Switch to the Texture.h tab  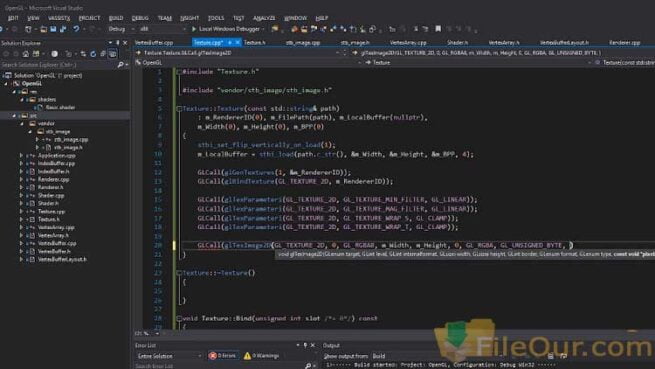(x=254, y=43)
